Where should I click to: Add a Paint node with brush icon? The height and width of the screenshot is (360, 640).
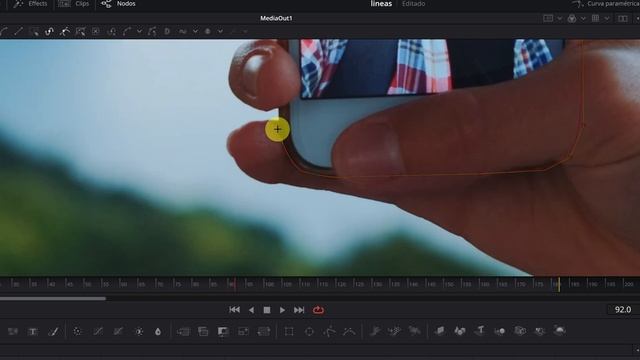[x=53, y=331]
